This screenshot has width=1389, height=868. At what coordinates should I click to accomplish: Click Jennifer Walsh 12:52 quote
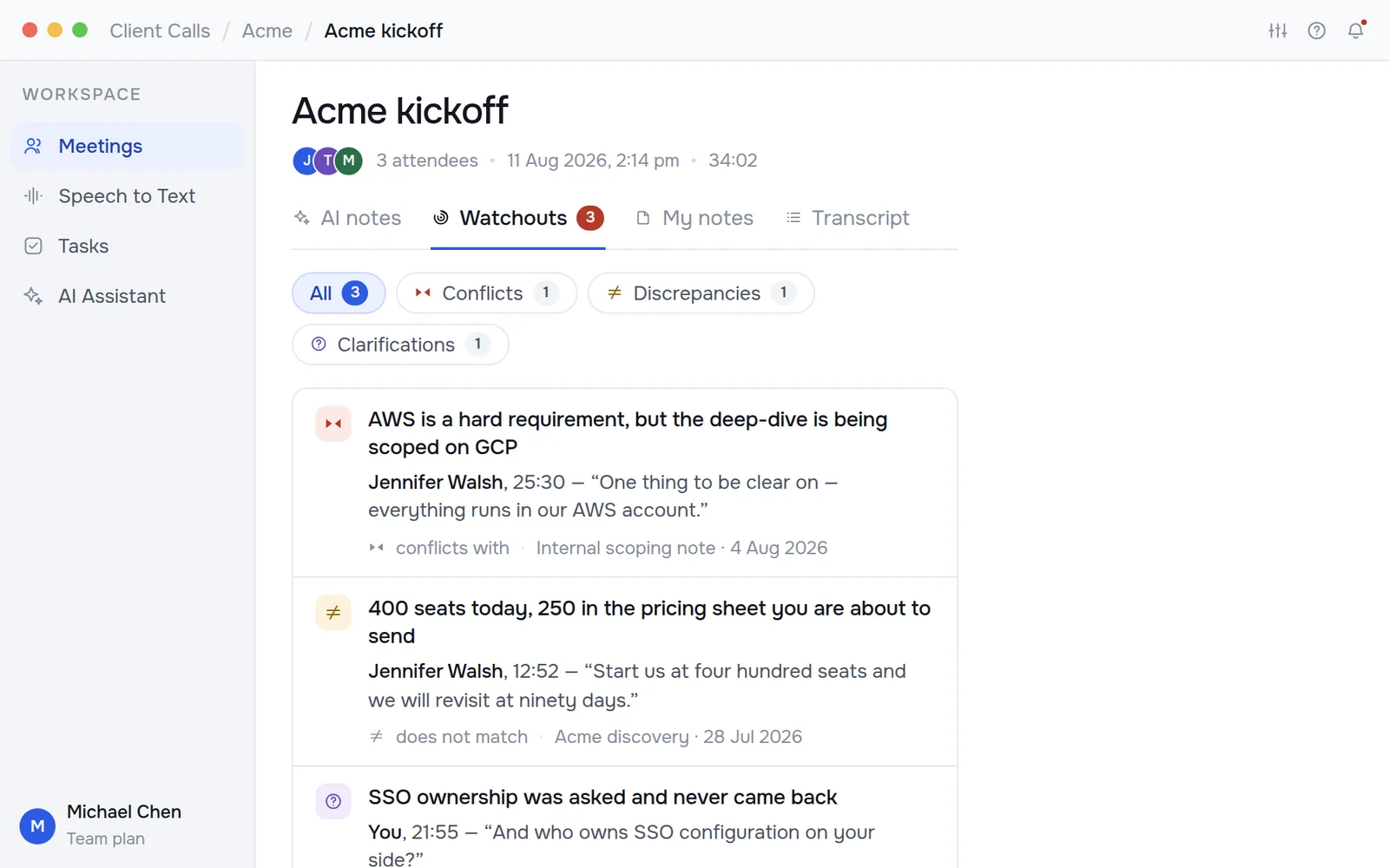tap(637, 686)
